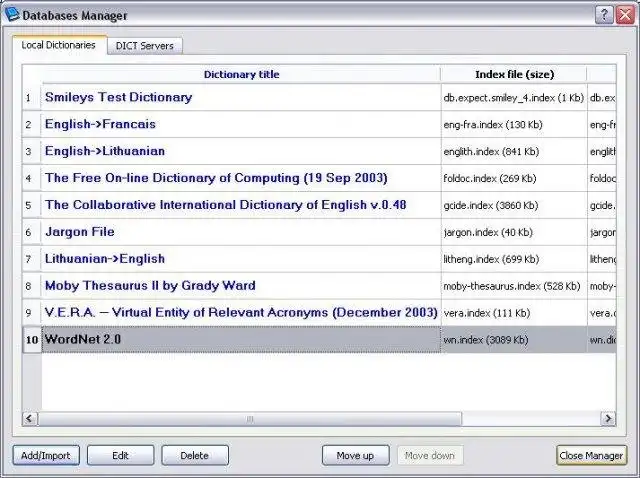Open the help question mark button
This screenshot has width=640, height=478.
tap(604, 16)
